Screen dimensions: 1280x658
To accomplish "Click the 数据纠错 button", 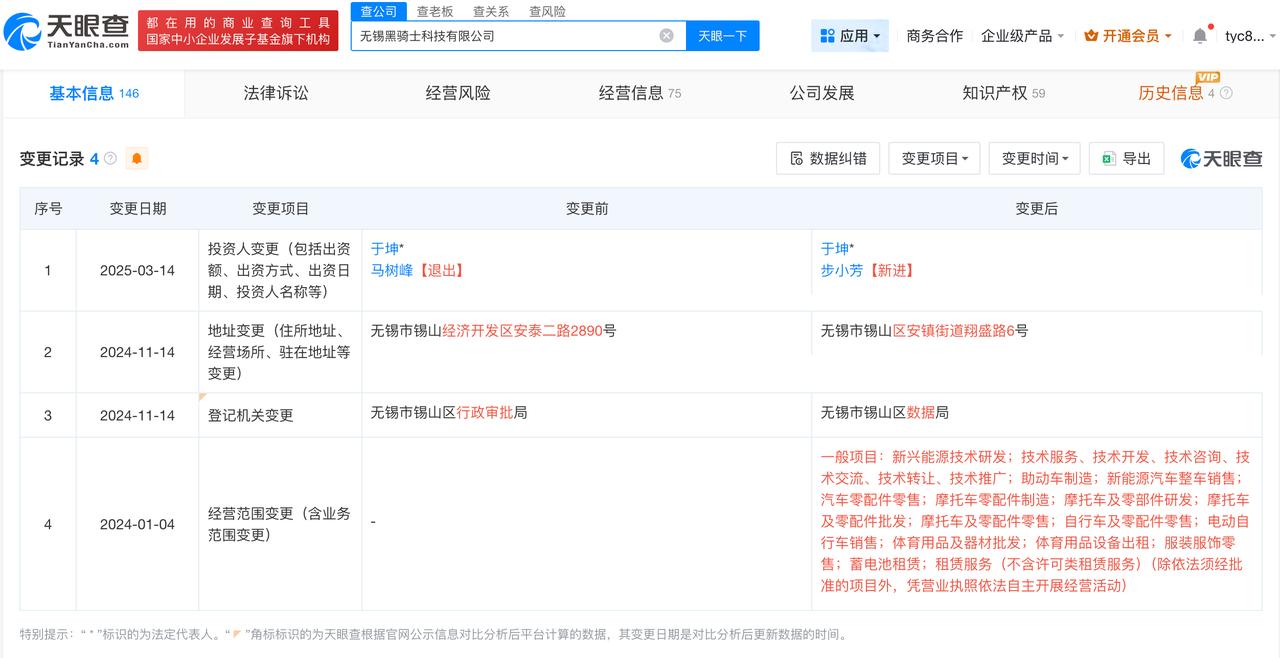I will tap(828, 158).
